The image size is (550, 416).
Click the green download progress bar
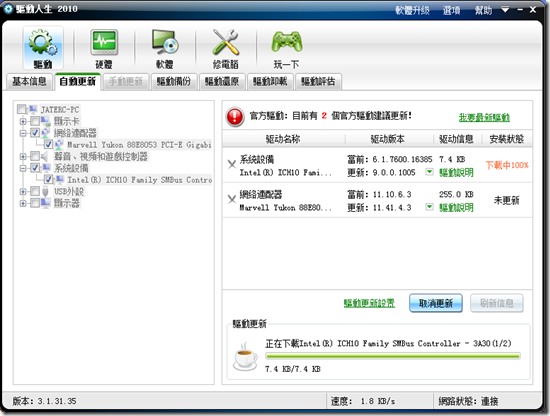click(393, 356)
